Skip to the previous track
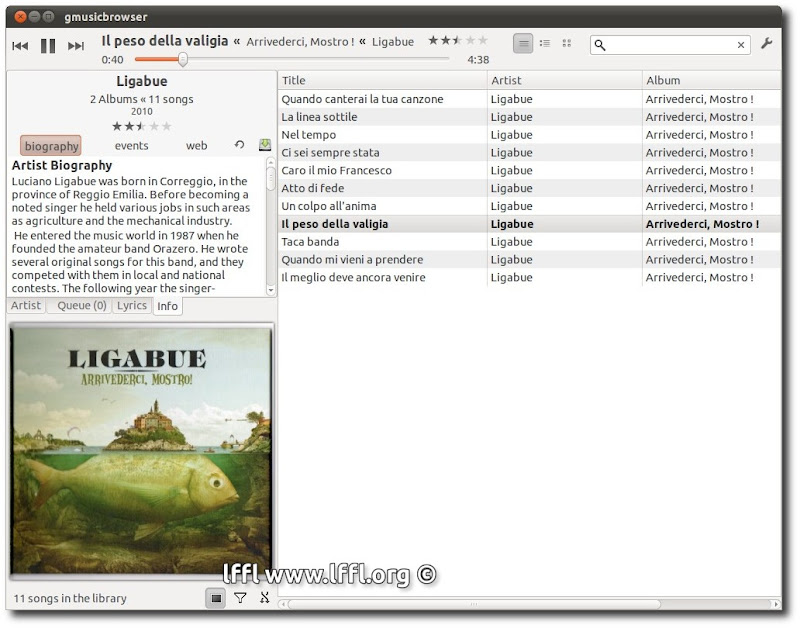The width and height of the screenshot is (800, 628). pos(20,46)
